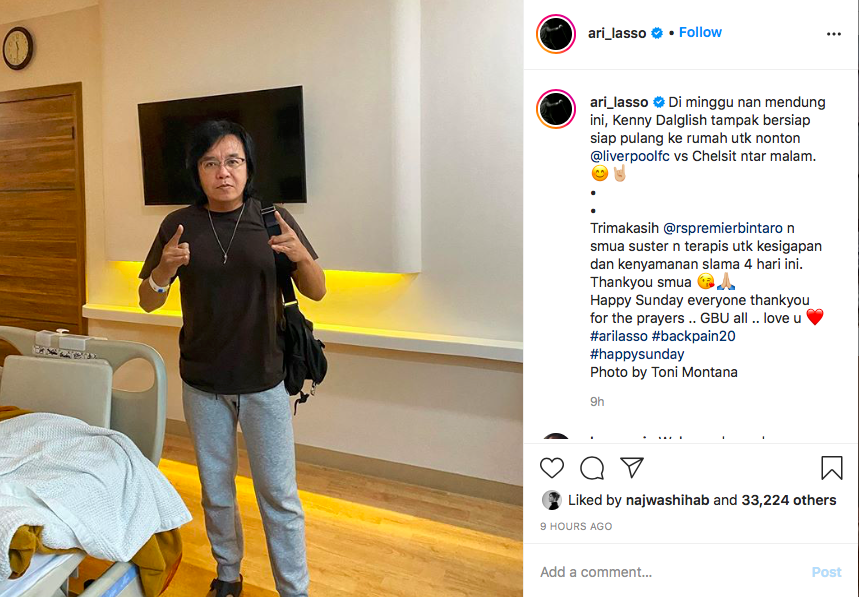
Task: Follow the ari_lasso account
Action: click(700, 32)
